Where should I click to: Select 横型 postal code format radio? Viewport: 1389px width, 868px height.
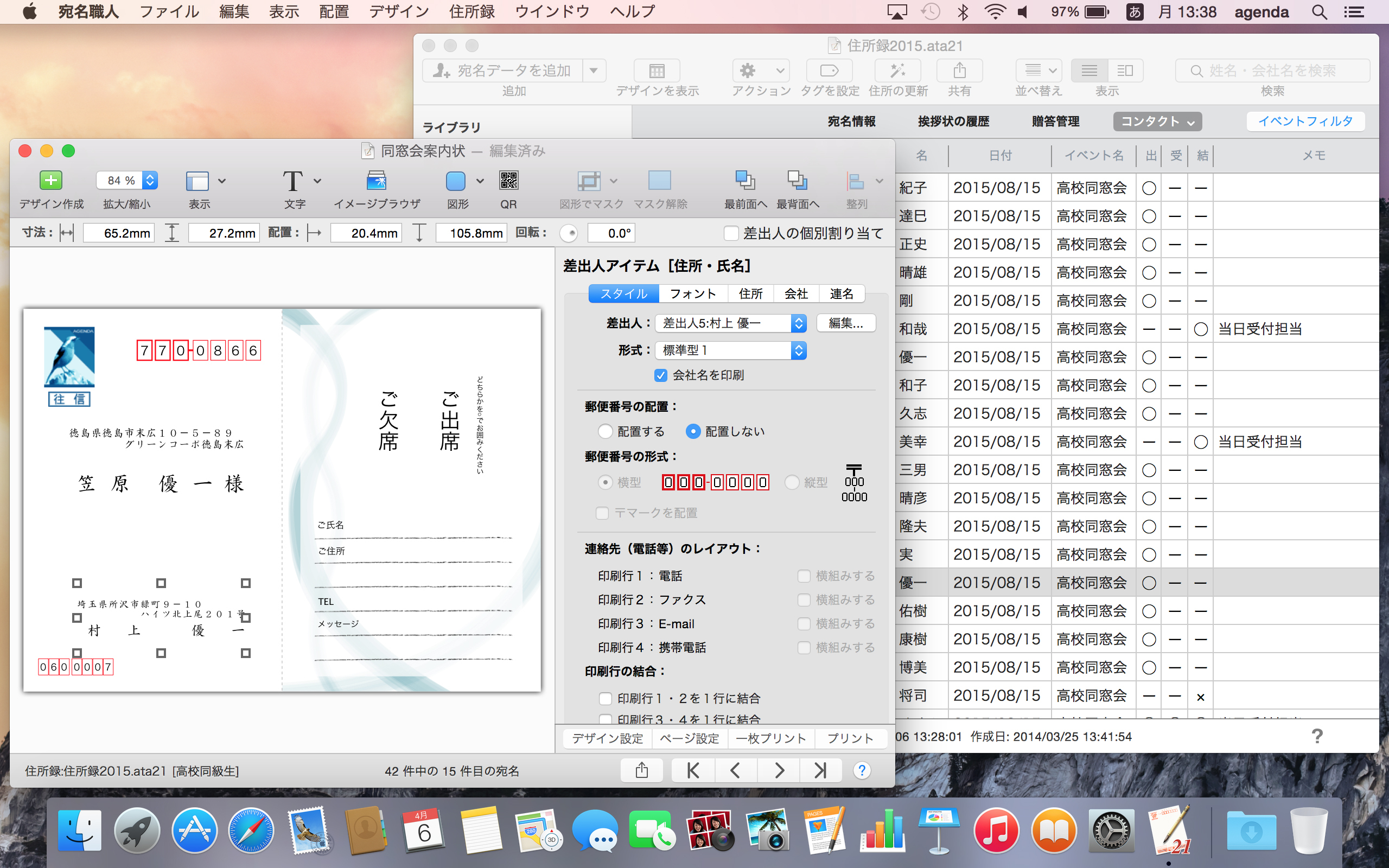click(x=605, y=482)
